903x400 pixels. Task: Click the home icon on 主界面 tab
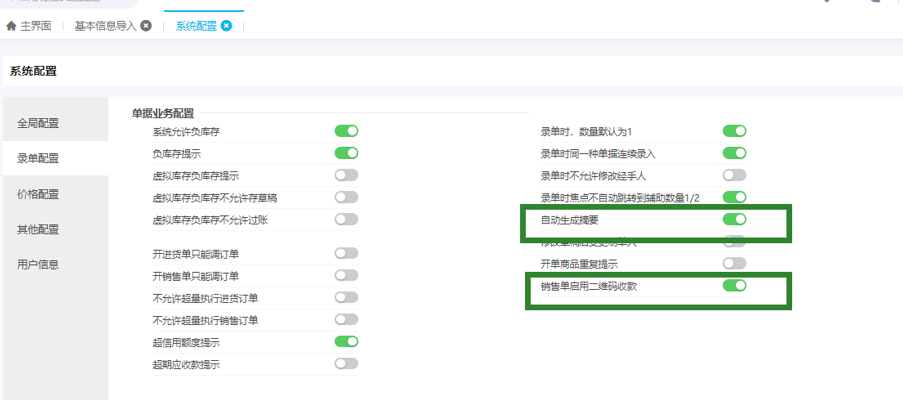pyautogui.click(x=11, y=26)
